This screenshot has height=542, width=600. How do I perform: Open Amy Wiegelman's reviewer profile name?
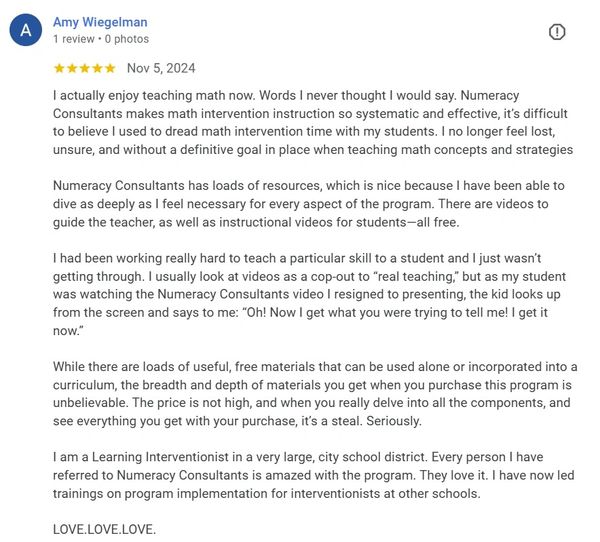coord(100,22)
